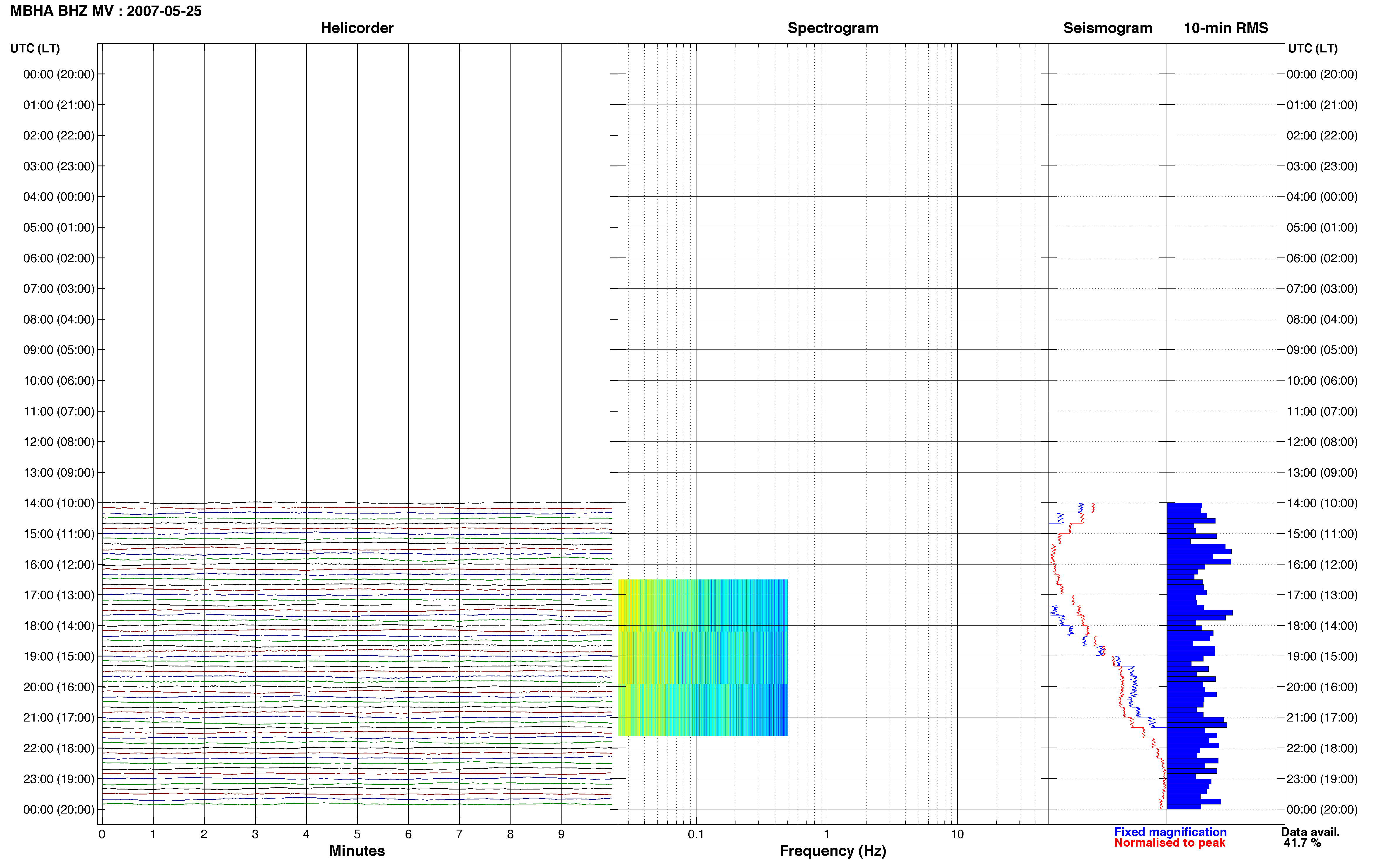Screen dimensions: 1389x868
Task: Click the '10-min RMS' panel heading
Action: [x=1225, y=28]
